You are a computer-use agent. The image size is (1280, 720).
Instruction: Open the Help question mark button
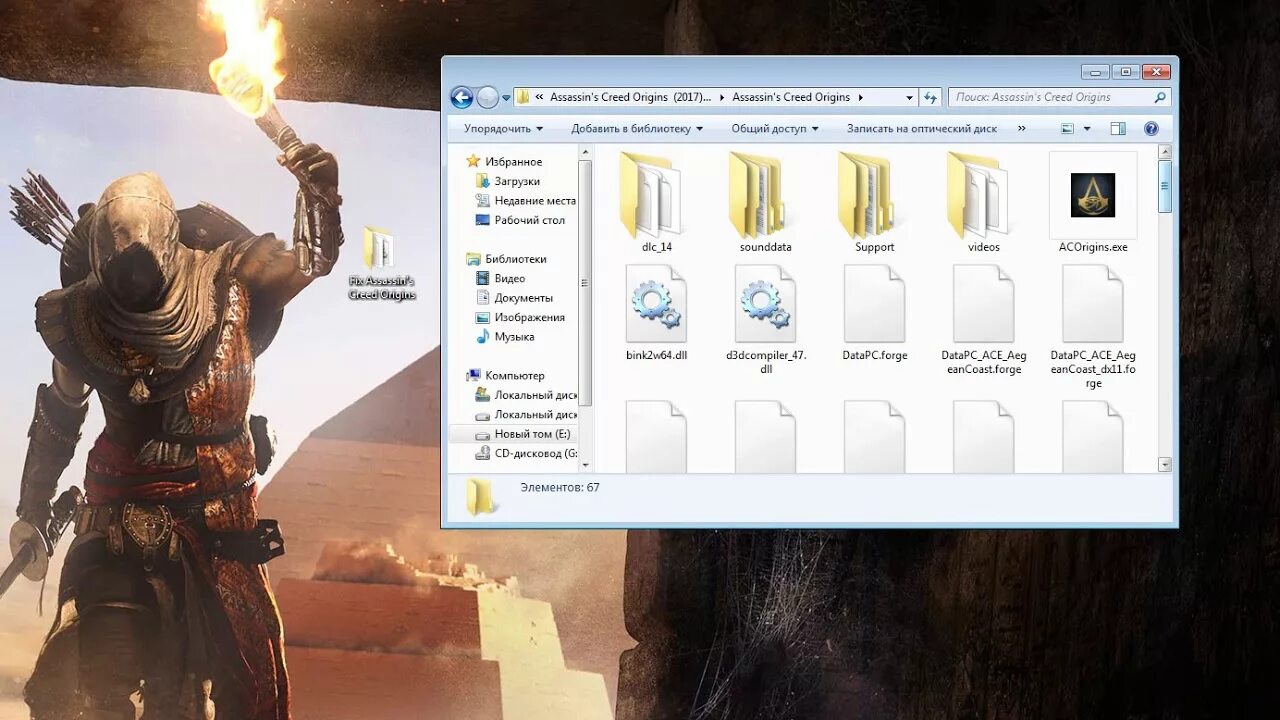[1151, 129]
